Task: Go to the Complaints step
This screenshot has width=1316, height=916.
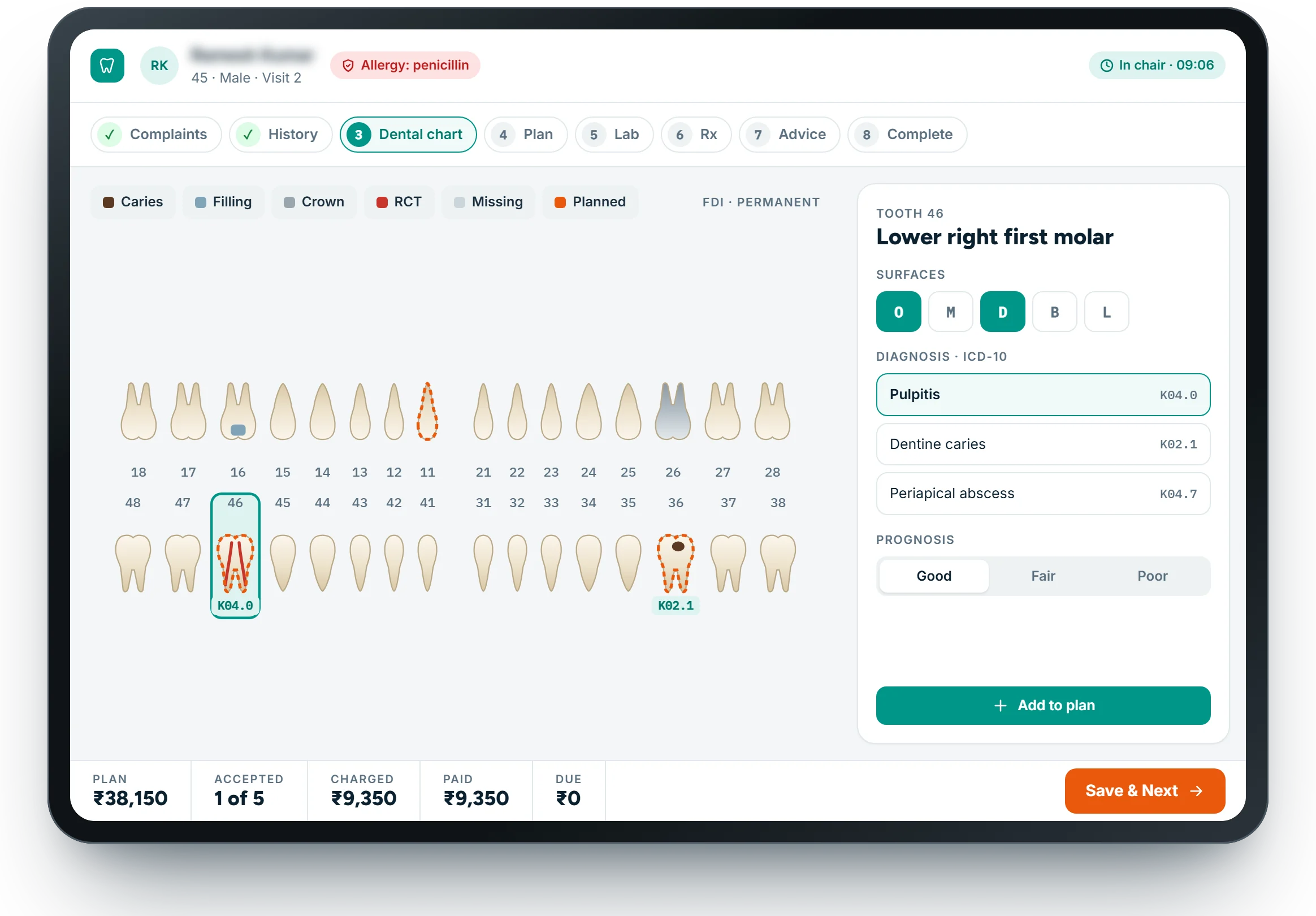Action: tap(156, 135)
